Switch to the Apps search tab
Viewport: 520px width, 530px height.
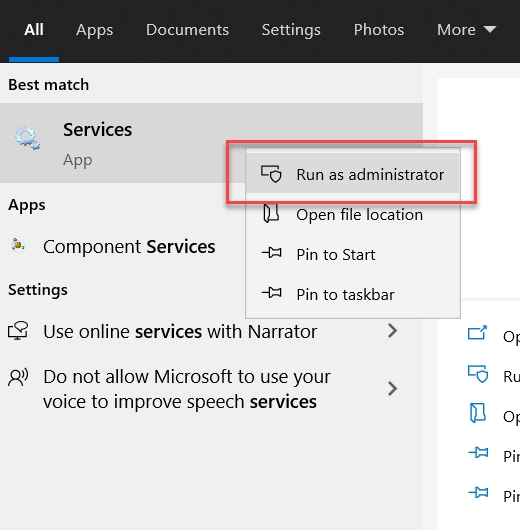click(94, 30)
